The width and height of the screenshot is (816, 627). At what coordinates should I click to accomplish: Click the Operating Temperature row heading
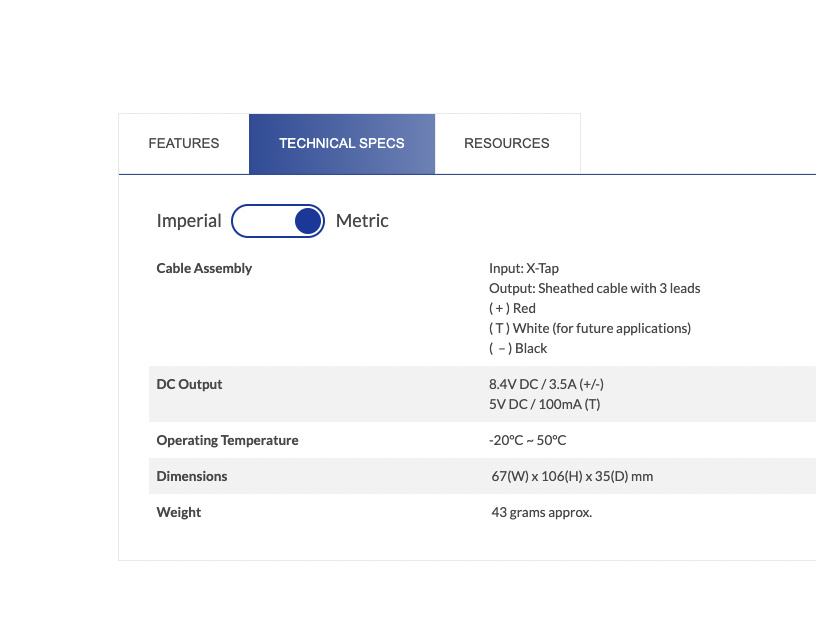(x=227, y=440)
